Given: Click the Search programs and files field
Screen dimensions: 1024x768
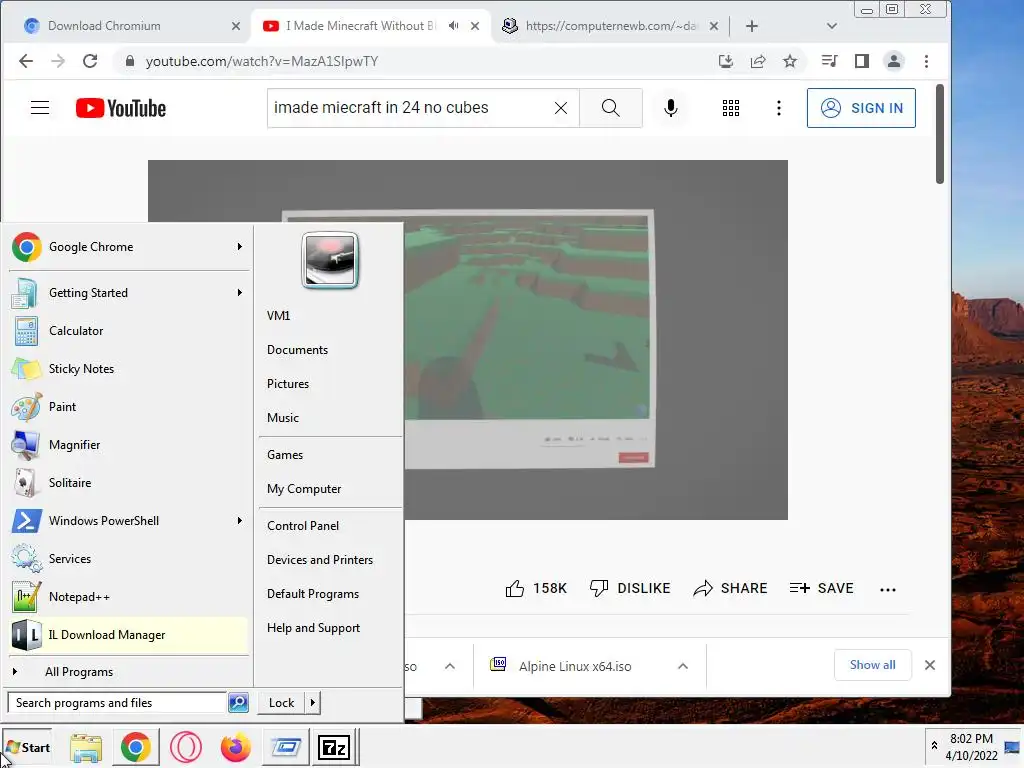Looking at the screenshot, I should click(x=118, y=703).
